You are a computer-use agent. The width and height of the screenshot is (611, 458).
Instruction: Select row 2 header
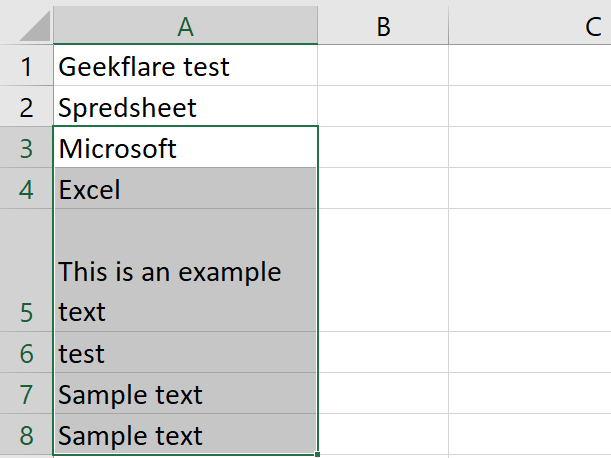(x=26, y=107)
